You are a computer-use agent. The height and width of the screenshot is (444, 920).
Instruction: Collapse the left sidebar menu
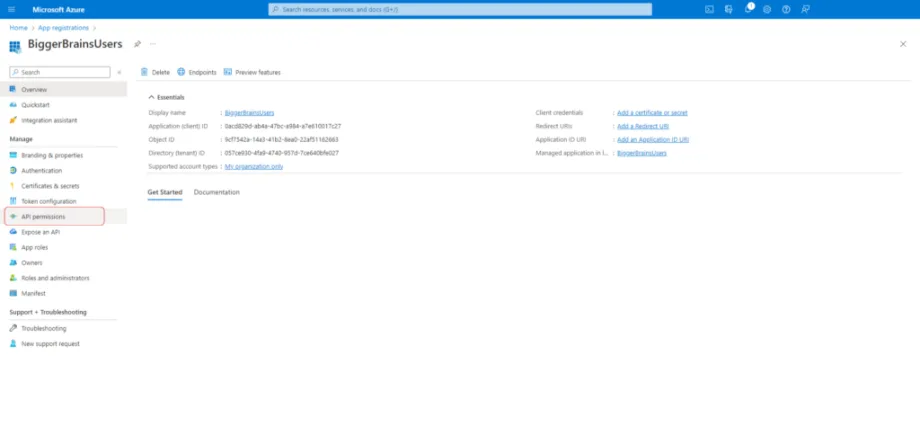tap(119, 72)
